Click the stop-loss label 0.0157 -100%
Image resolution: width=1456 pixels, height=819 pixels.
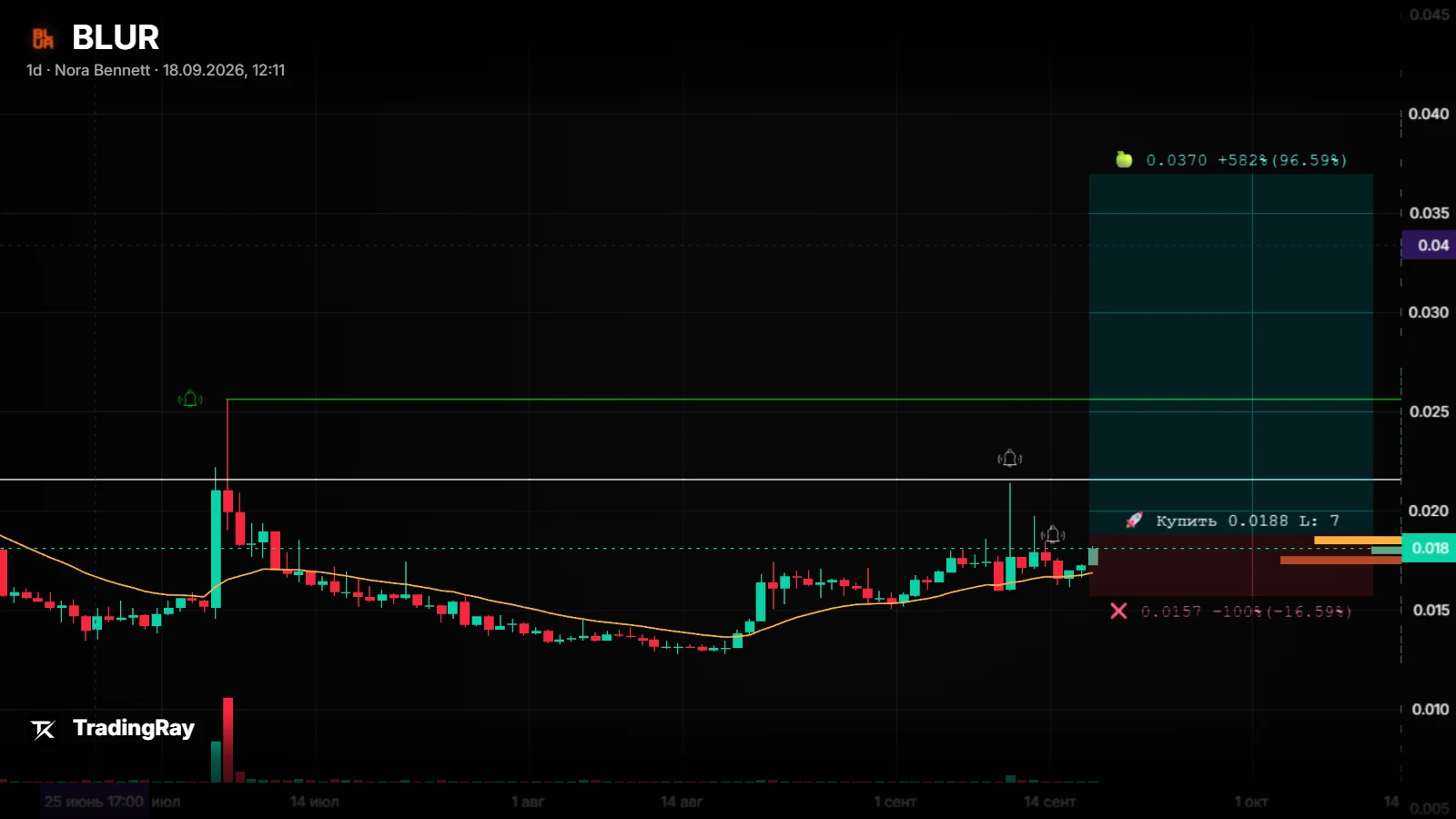pyautogui.click(x=1247, y=612)
